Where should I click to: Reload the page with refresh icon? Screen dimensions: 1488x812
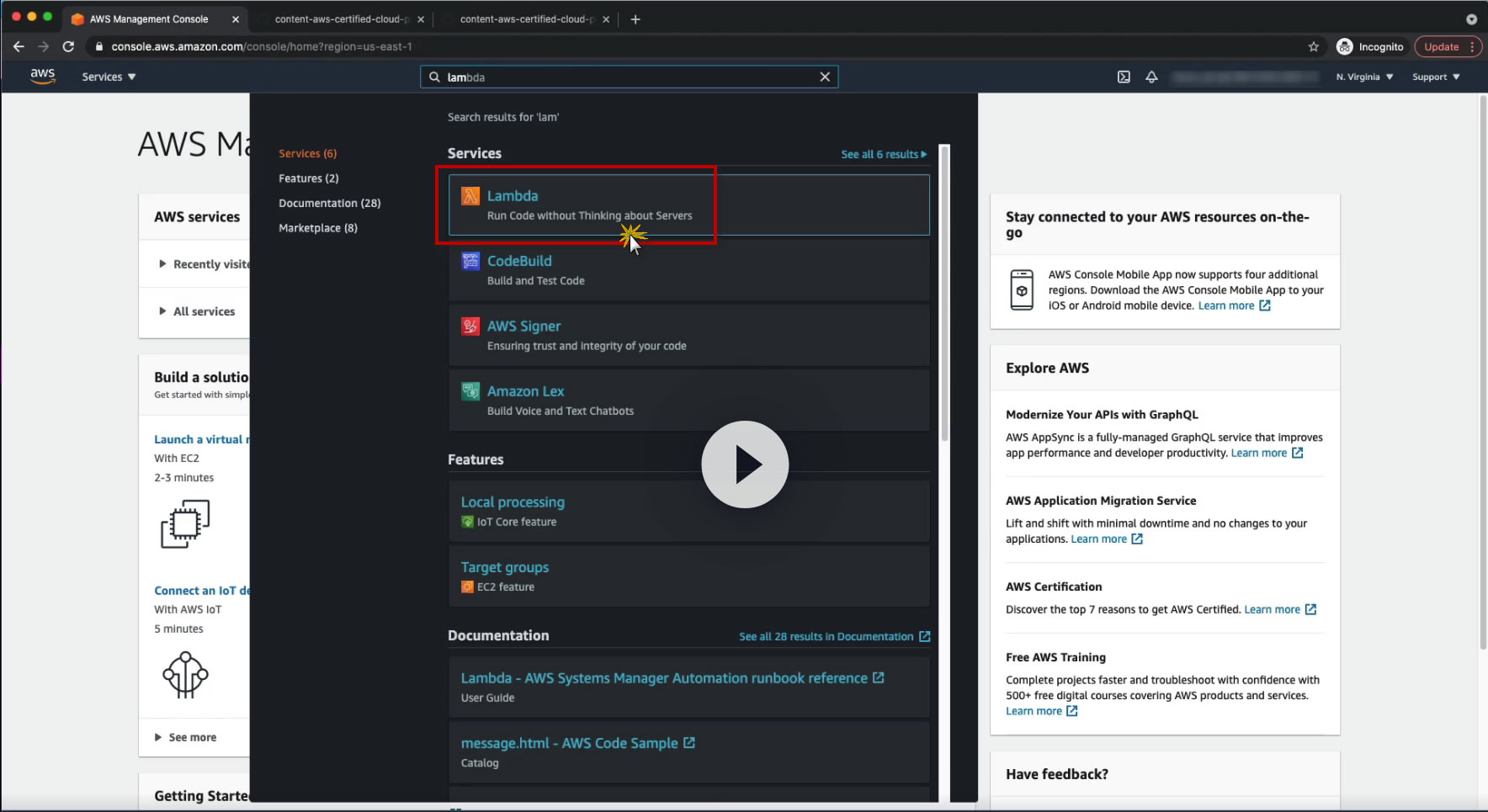pos(69,46)
